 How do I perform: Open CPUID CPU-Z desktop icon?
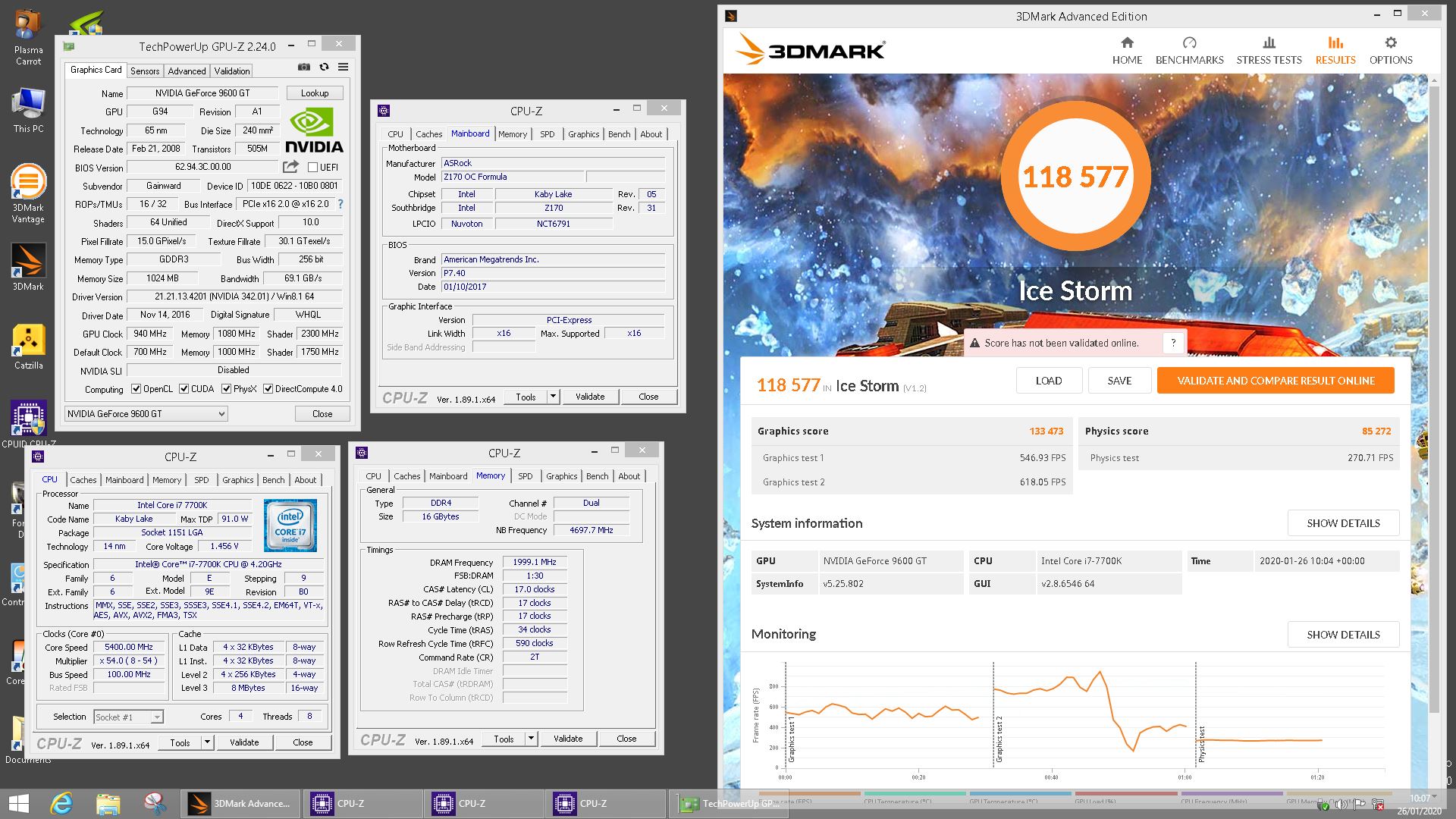tap(28, 425)
